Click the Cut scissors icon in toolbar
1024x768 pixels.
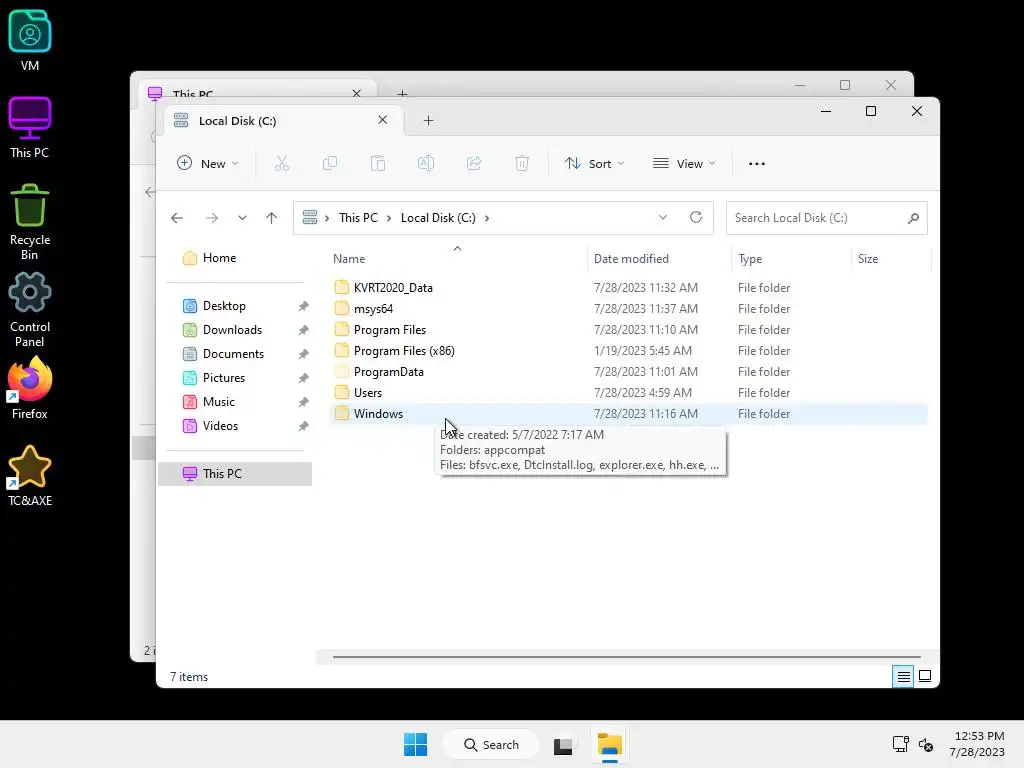tap(281, 163)
